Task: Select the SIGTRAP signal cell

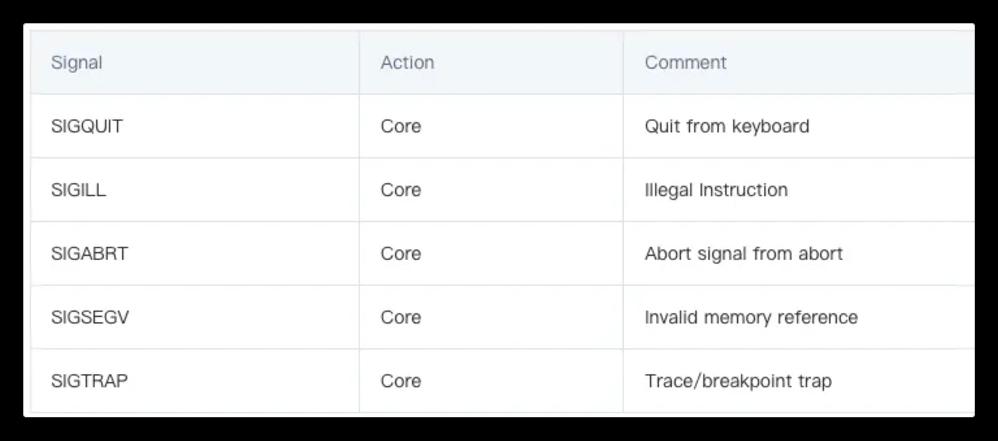Action: (x=89, y=381)
